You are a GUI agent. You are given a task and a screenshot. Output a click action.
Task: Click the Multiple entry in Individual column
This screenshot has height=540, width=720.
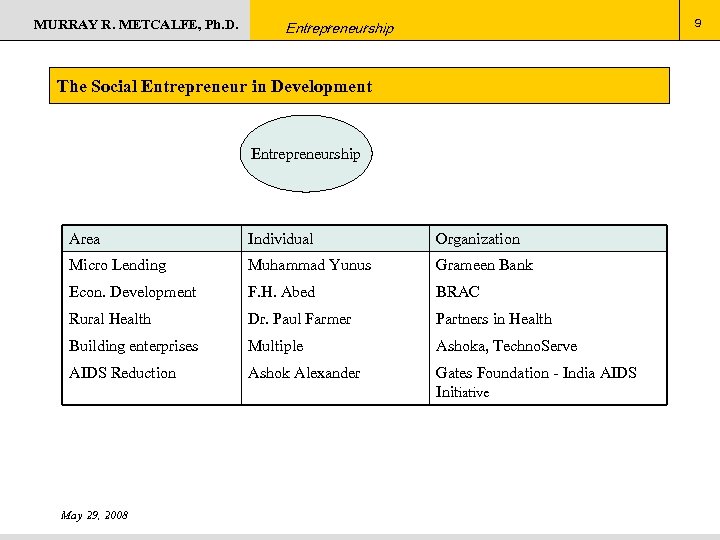(x=276, y=346)
